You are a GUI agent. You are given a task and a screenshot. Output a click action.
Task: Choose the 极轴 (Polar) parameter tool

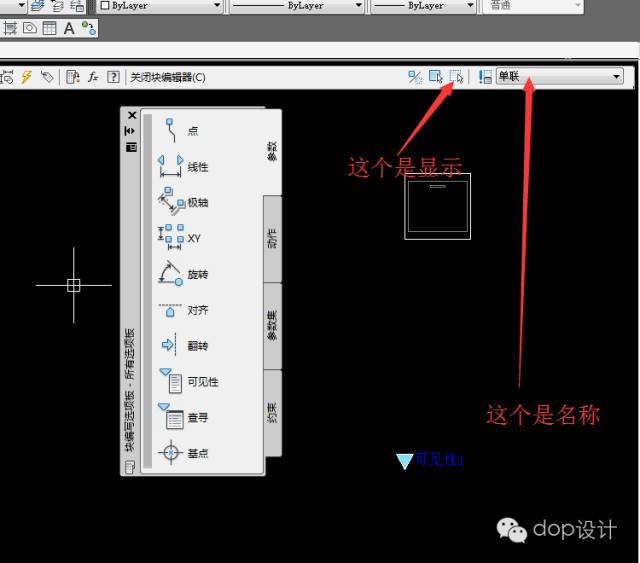point(182,202)
